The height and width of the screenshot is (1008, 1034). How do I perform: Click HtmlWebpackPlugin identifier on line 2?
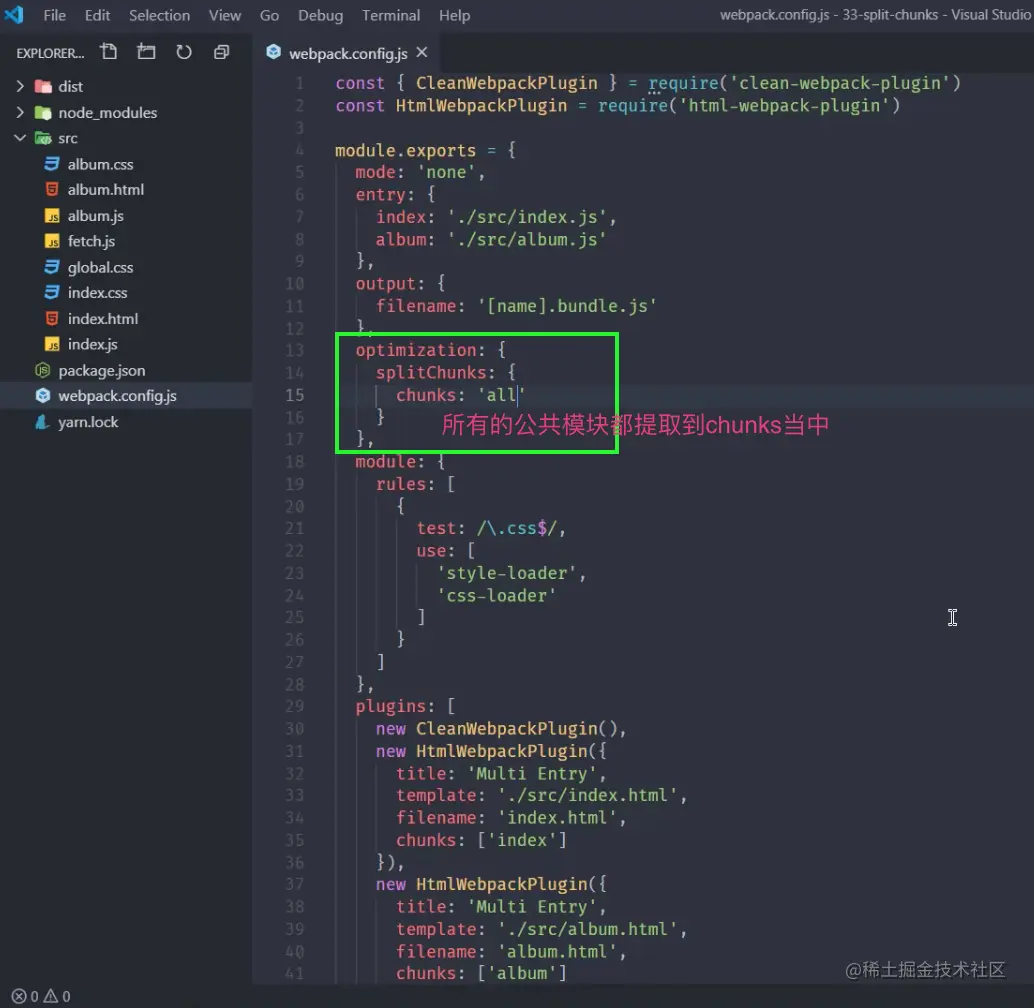481,105
